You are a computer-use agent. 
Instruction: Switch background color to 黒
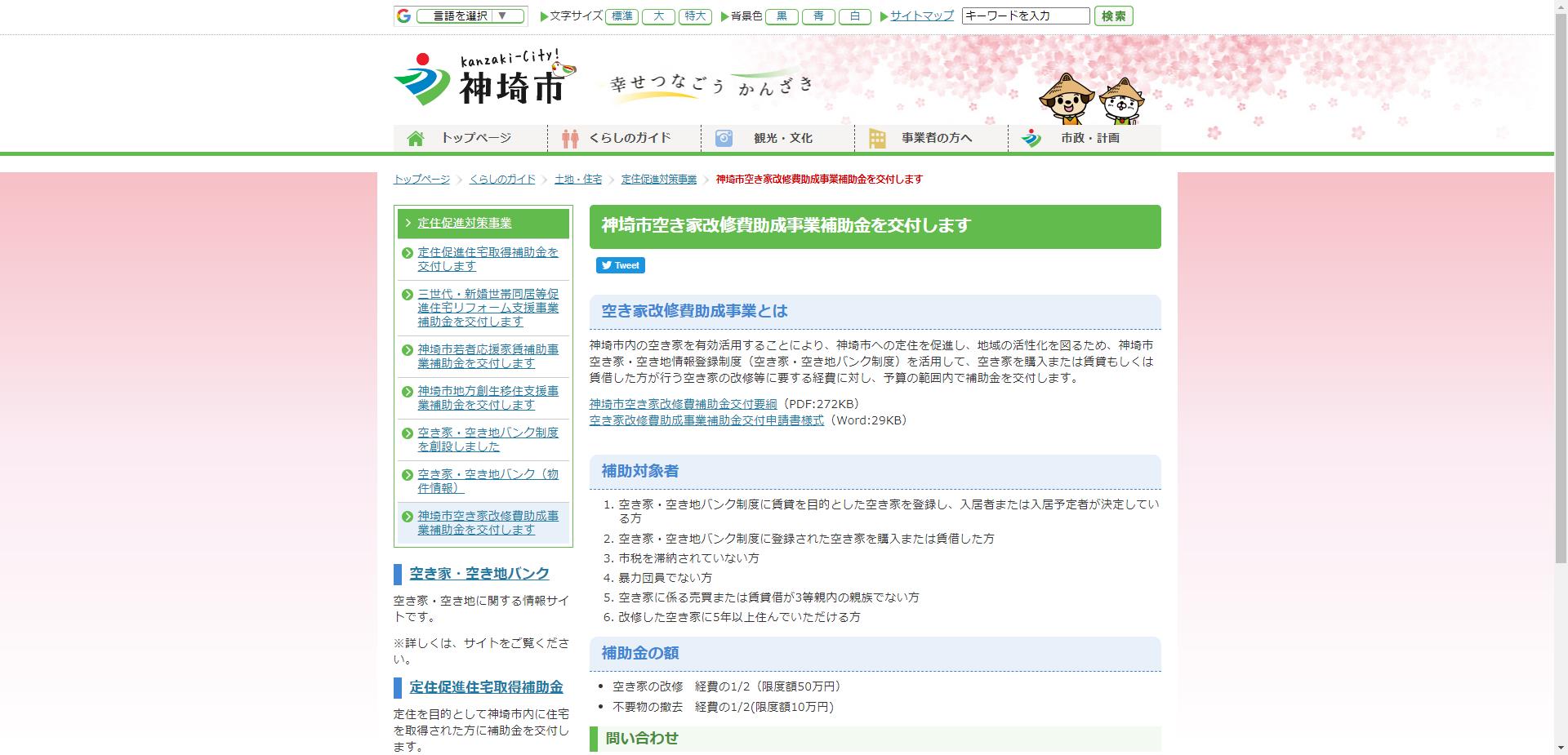(782, 16)
